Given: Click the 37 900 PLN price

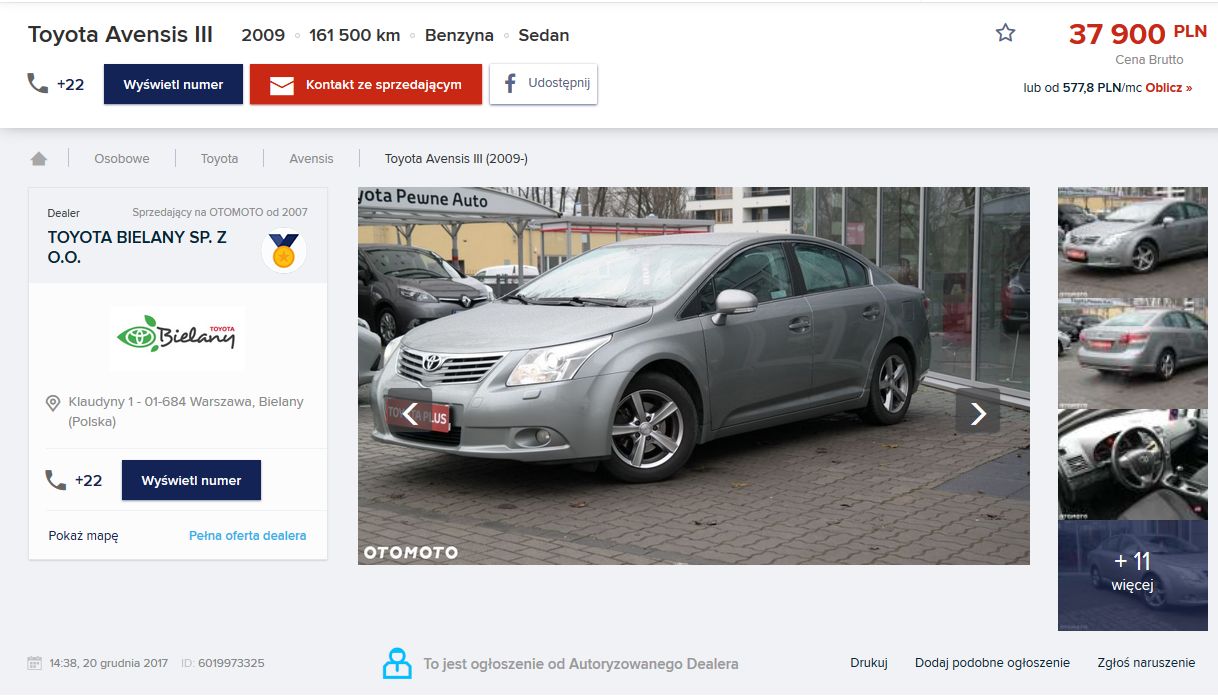Looking at the screenshot, I should pyautogui.click(x=1138, y=34).
